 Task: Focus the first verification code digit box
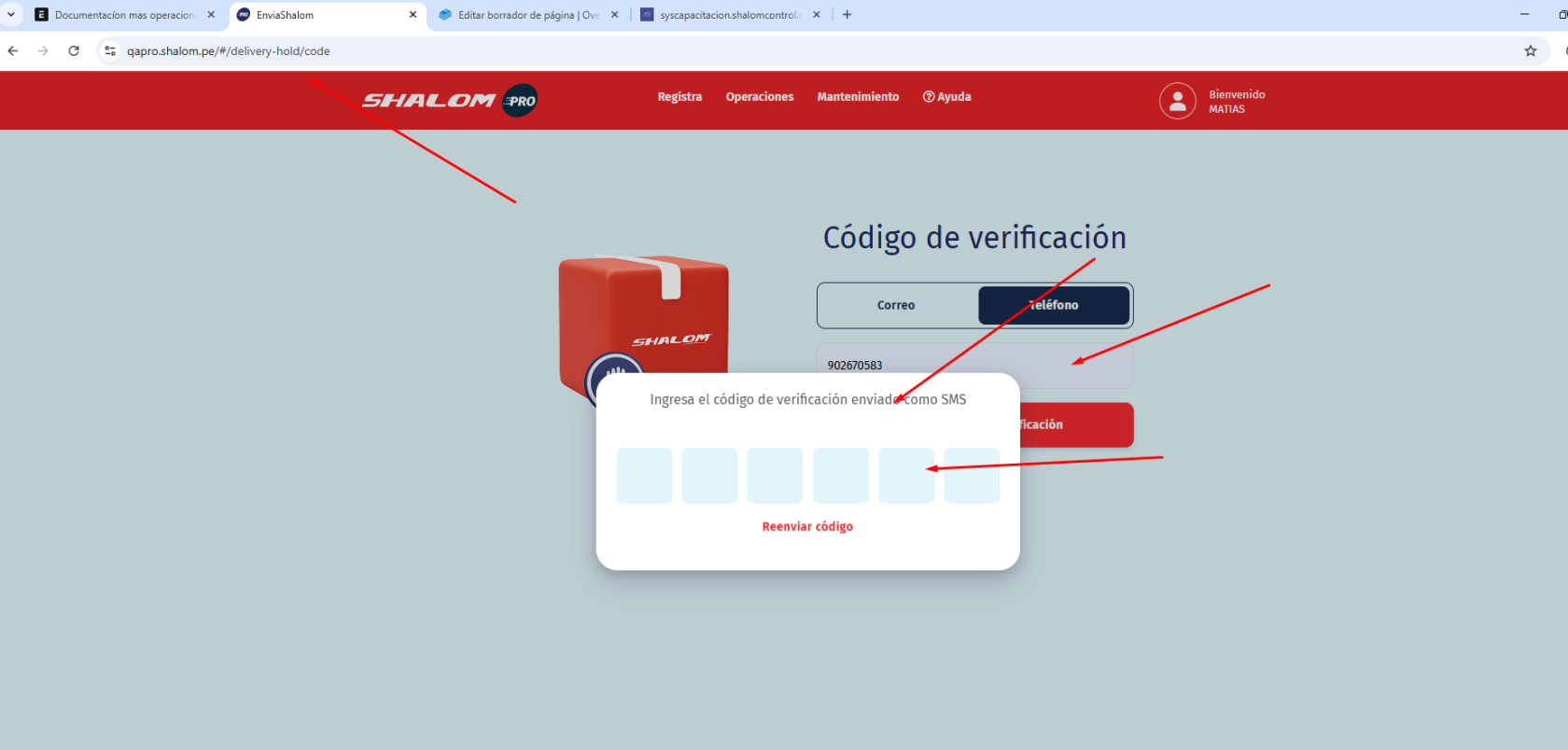pos(644,475)
